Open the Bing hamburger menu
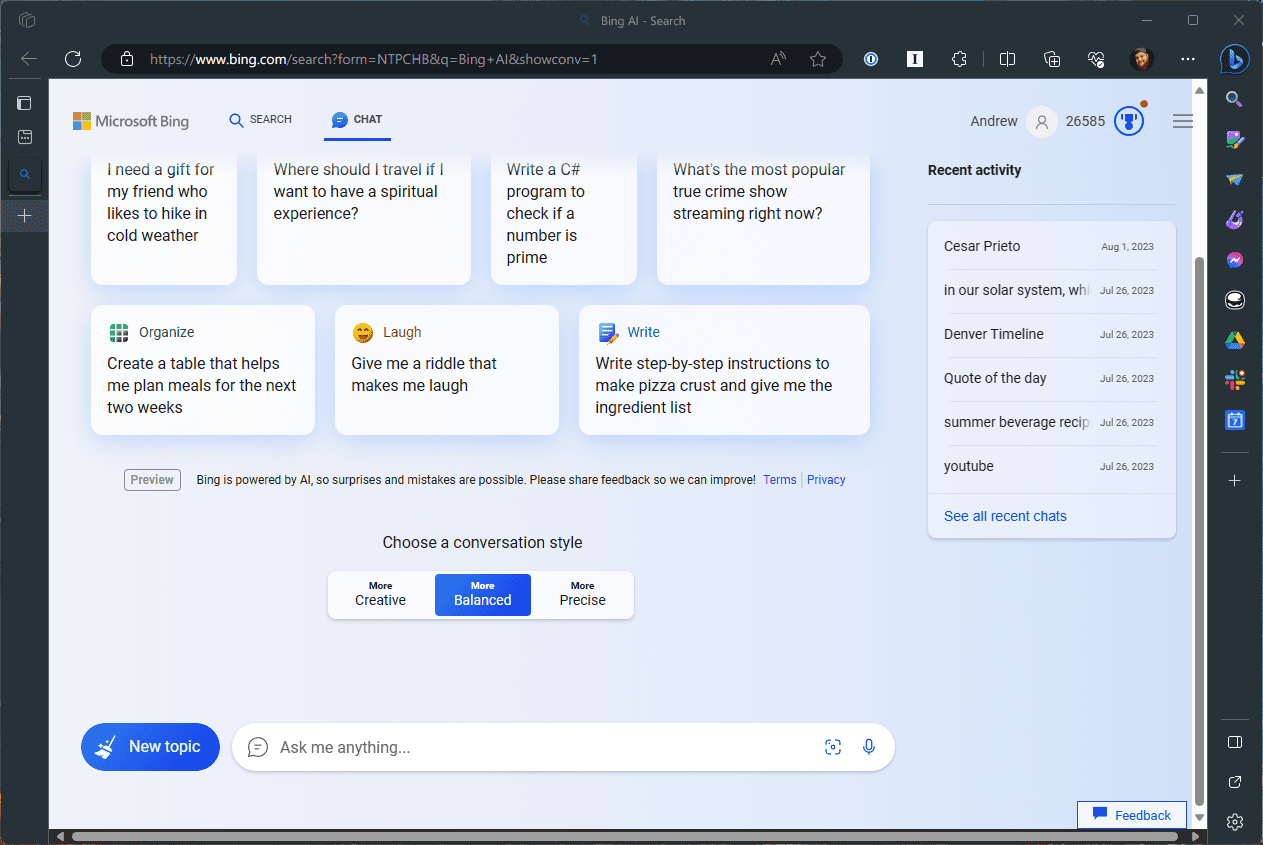The width and height of the screenshot is (1263, 845). pos(1183,121)
